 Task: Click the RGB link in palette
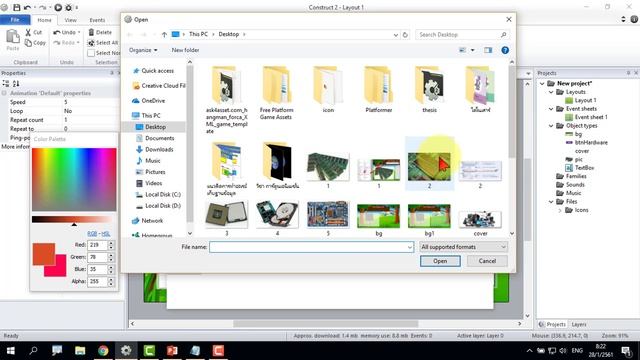point(92,233)
